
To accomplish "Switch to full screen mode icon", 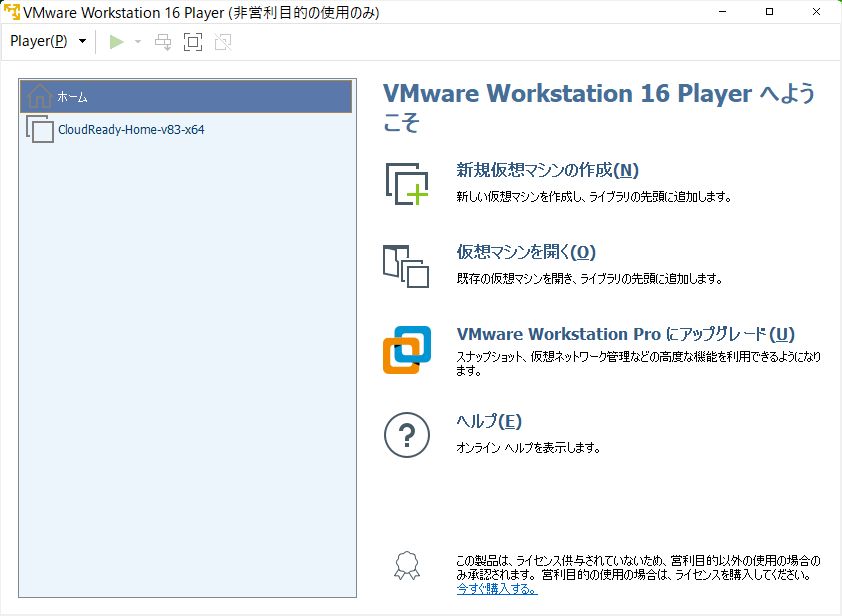I will [x=193, y=42].
